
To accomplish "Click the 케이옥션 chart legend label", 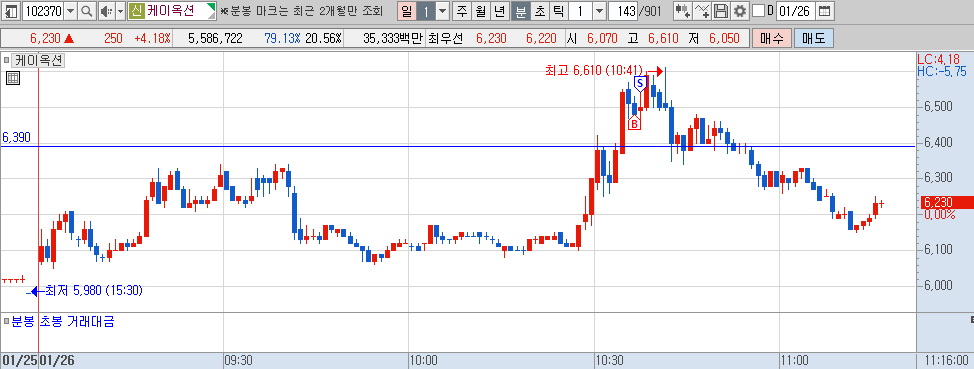I will pos(39,61).
